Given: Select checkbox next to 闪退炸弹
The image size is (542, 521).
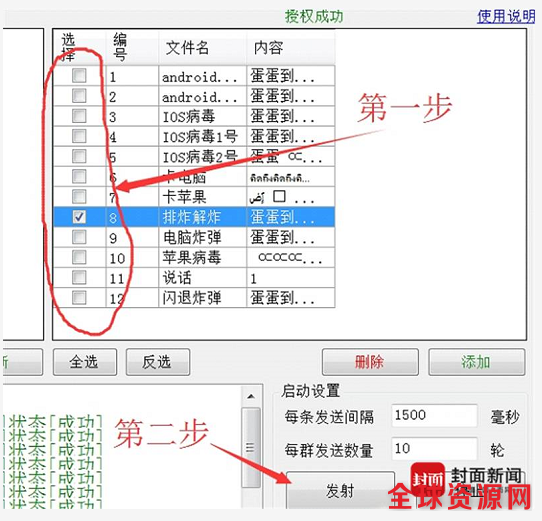Looking at the screenshot, I should tap(79, 297).
